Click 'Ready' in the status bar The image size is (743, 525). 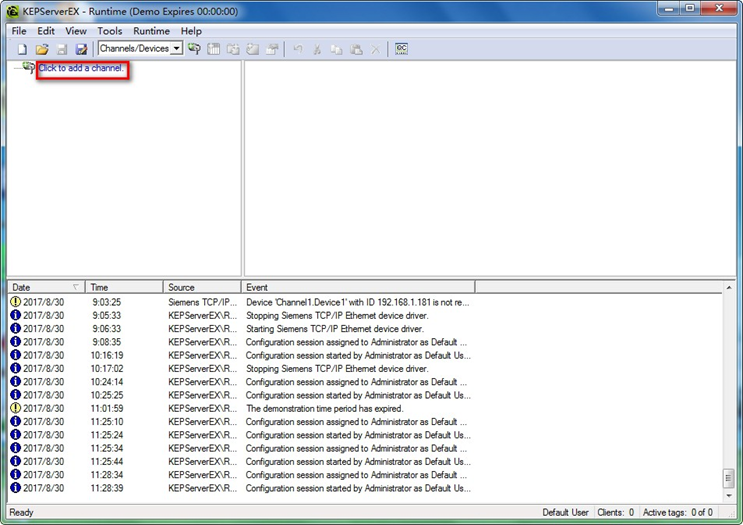click(x=21, y=512)
